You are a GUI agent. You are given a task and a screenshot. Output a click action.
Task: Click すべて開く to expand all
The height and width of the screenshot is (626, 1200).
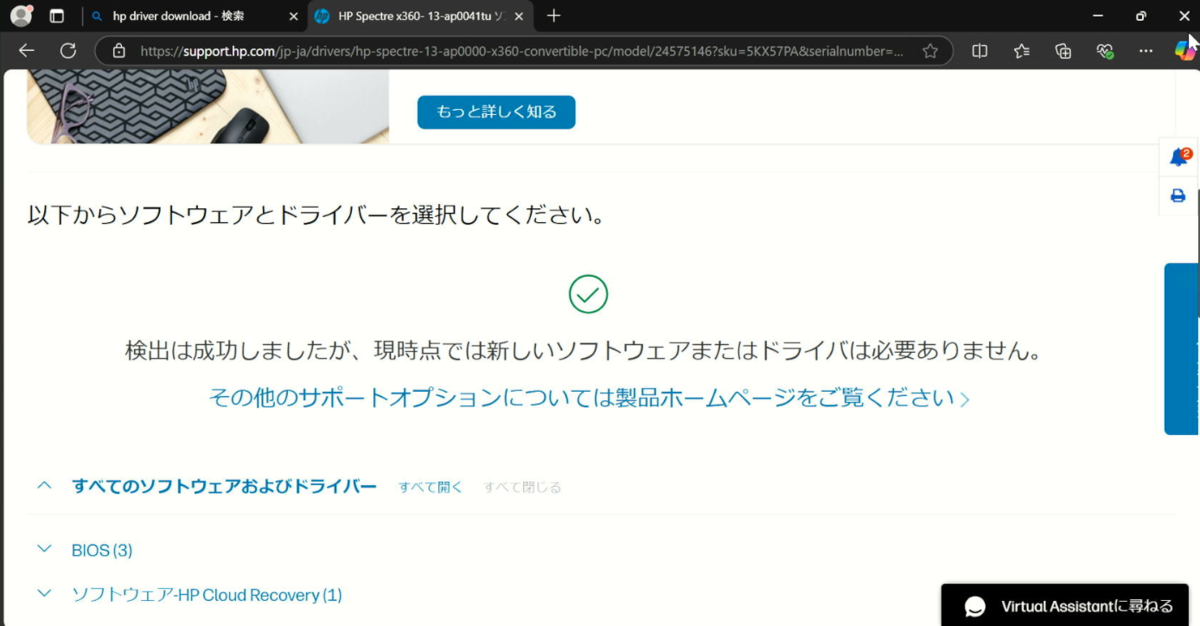(x=431, y=487)
